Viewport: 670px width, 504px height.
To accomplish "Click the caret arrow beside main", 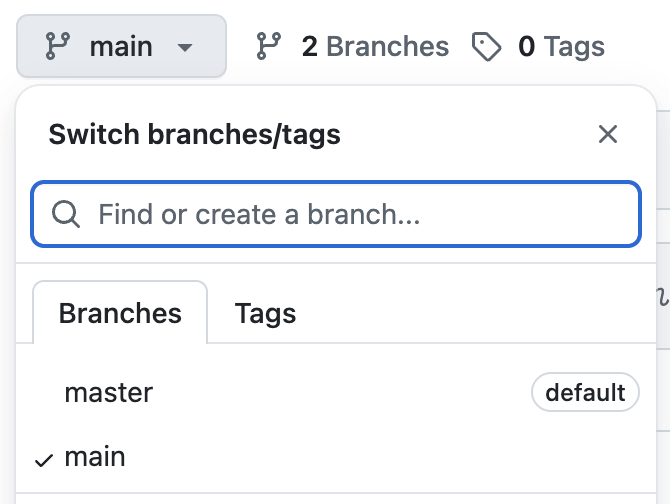I will [183, 47].
